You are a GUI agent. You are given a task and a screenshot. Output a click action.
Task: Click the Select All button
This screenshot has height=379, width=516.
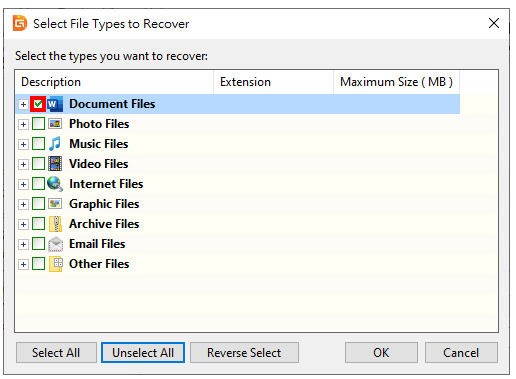pos(56,353)
